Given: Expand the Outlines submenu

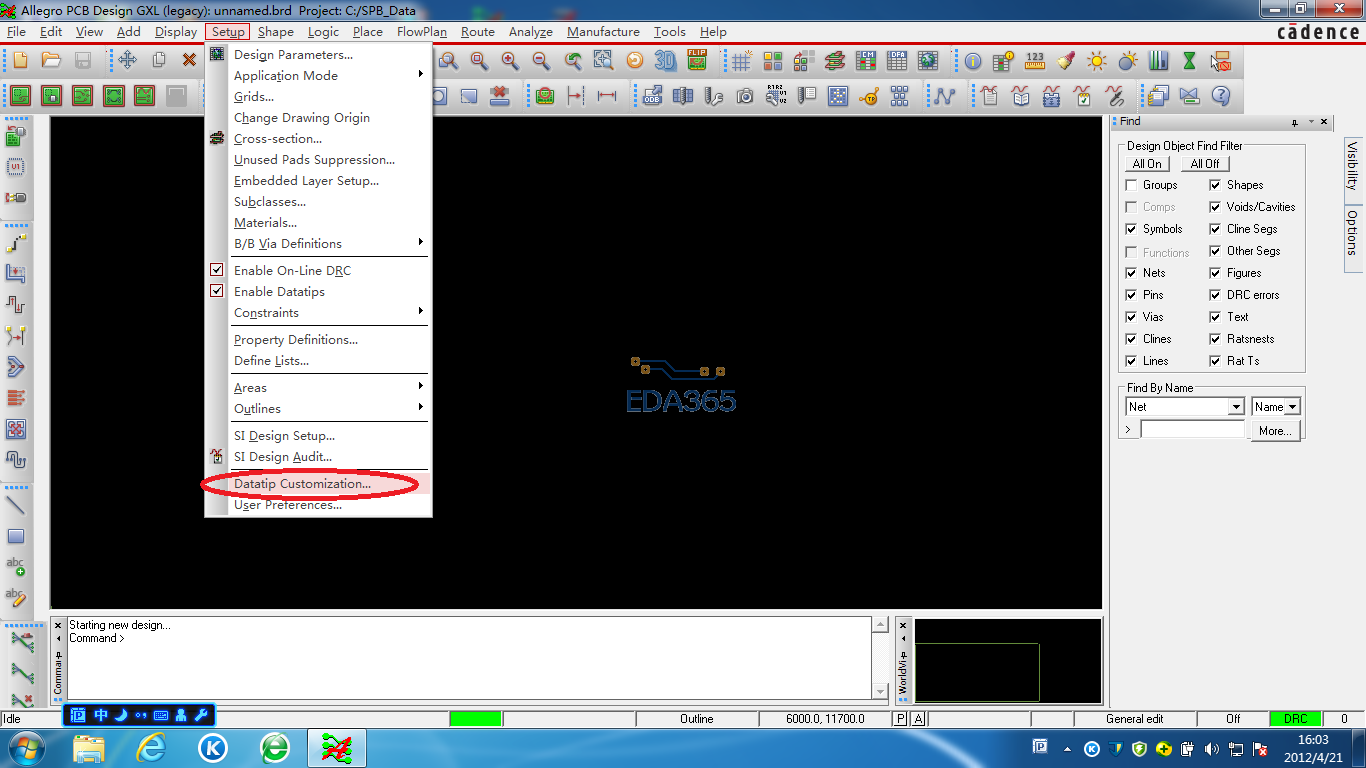Looking at the screenshot, I should (318, 408).
